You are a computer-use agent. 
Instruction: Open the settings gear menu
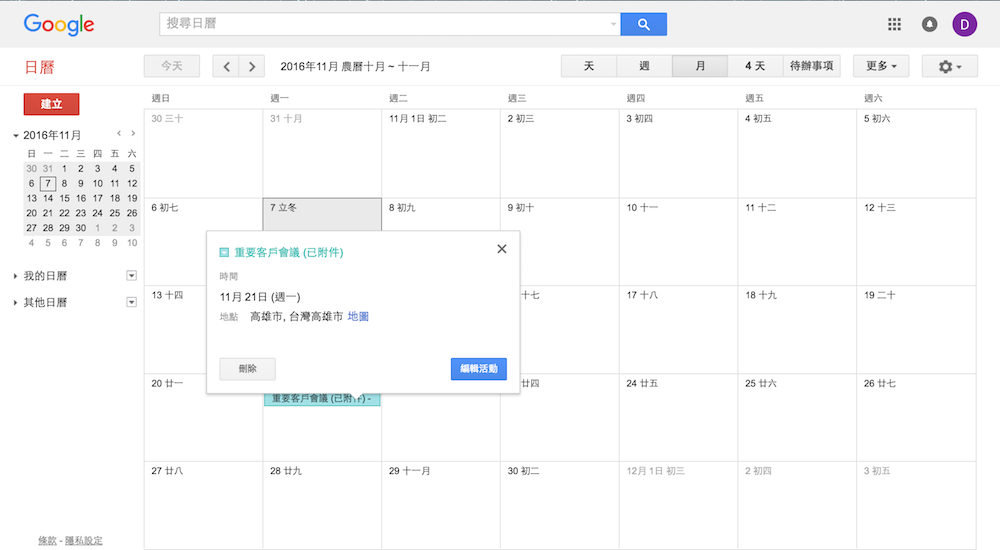[x=950, y=67]
